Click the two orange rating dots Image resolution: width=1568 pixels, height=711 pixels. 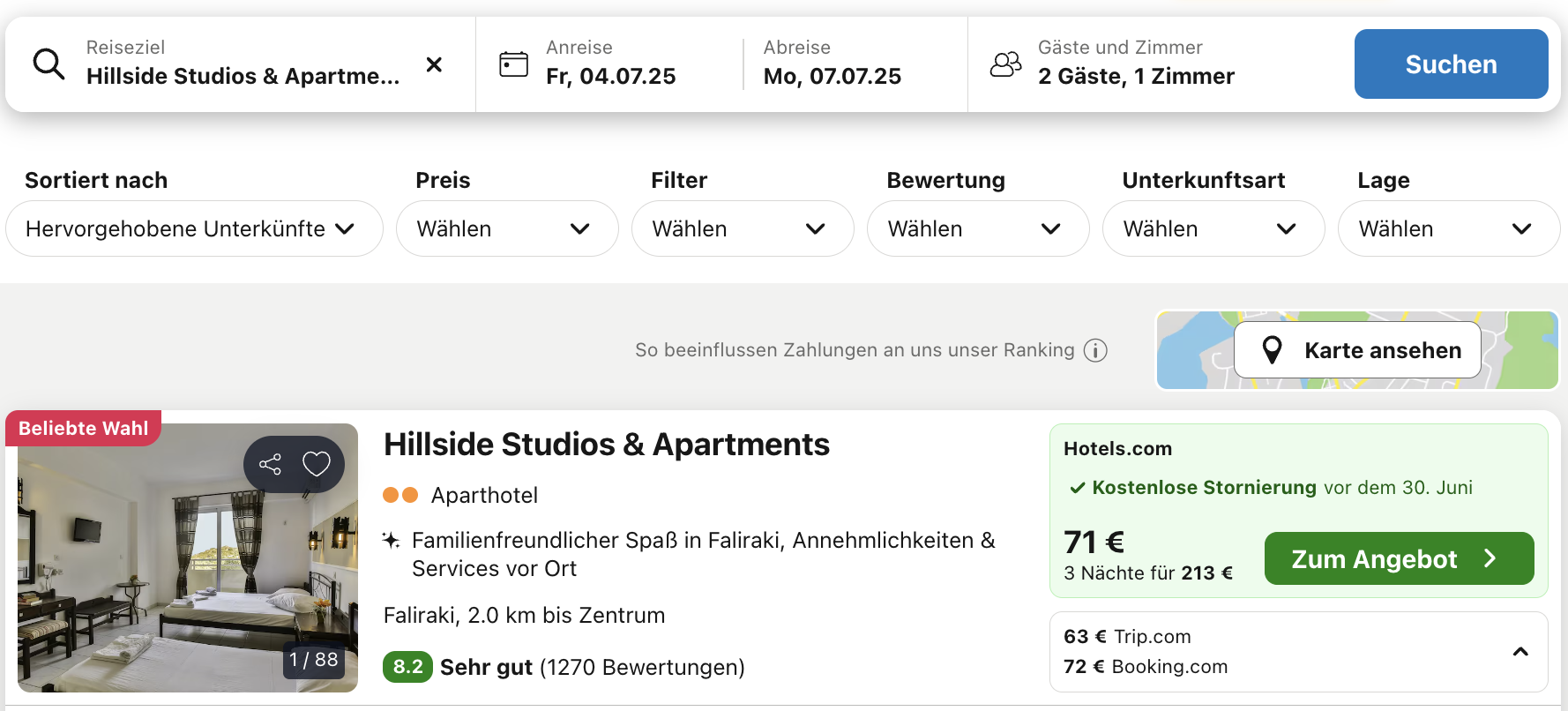400,495
